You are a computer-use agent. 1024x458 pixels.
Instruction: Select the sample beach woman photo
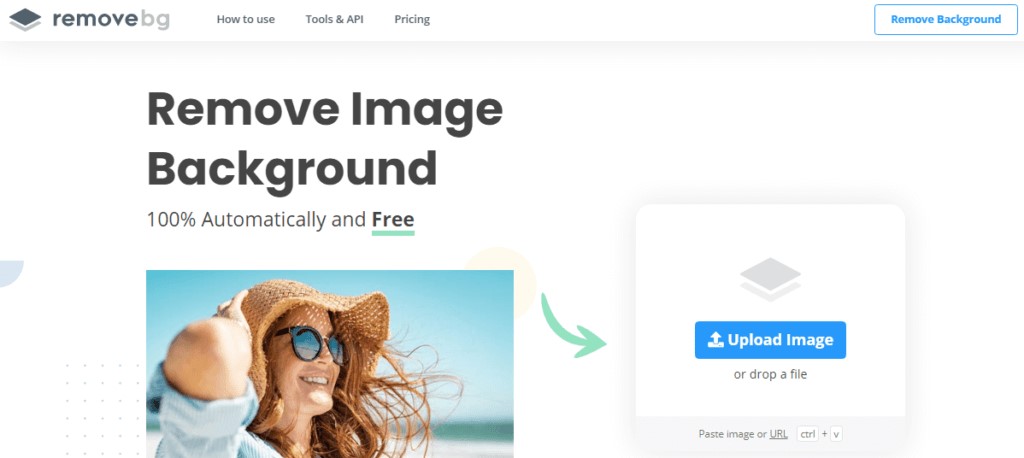click(330, 364)
